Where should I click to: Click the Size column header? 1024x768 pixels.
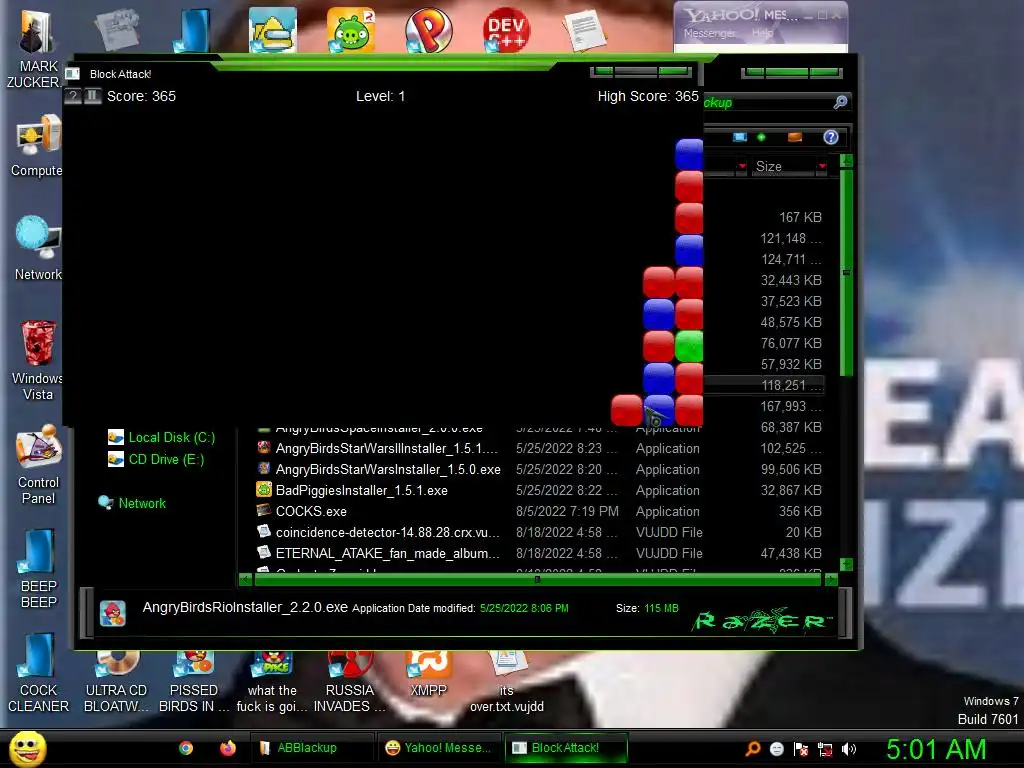pyautogui.click(x=784, y=167)
